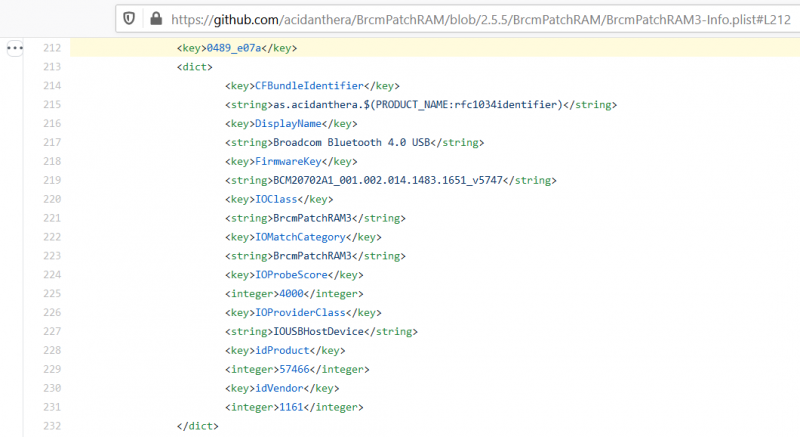
Task: Click the padlock site security icon
Action: (x=156, y=19)
